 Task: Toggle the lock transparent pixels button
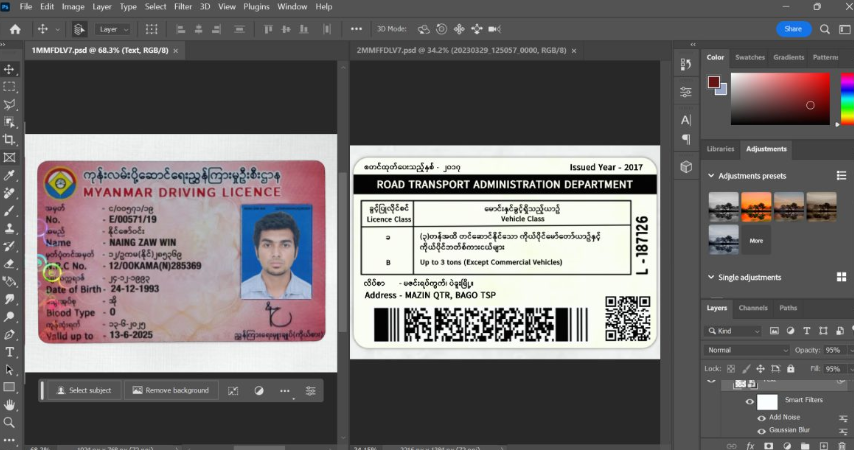coord(731,369)
